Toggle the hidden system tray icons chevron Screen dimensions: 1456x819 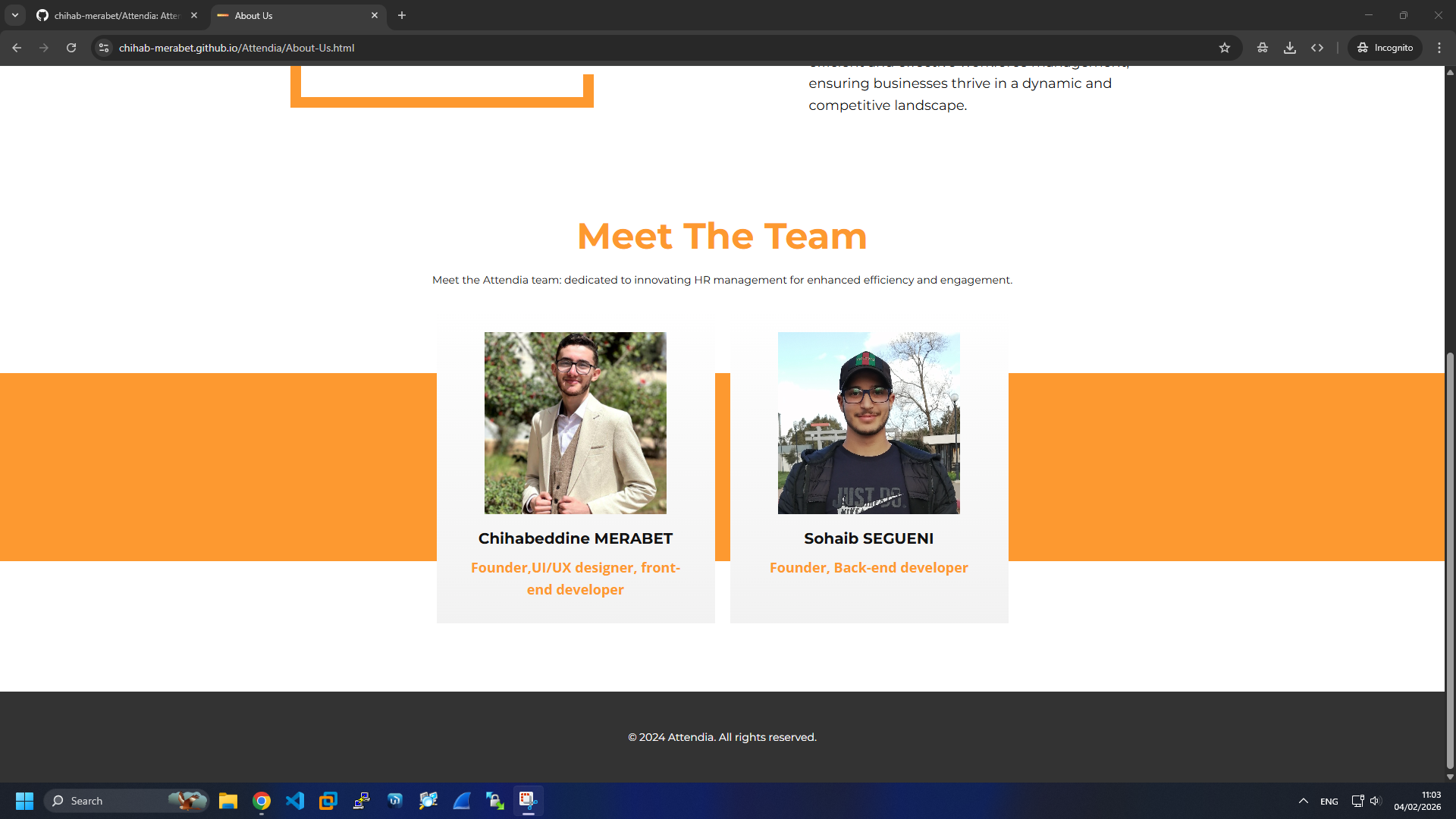(1303, 801)
